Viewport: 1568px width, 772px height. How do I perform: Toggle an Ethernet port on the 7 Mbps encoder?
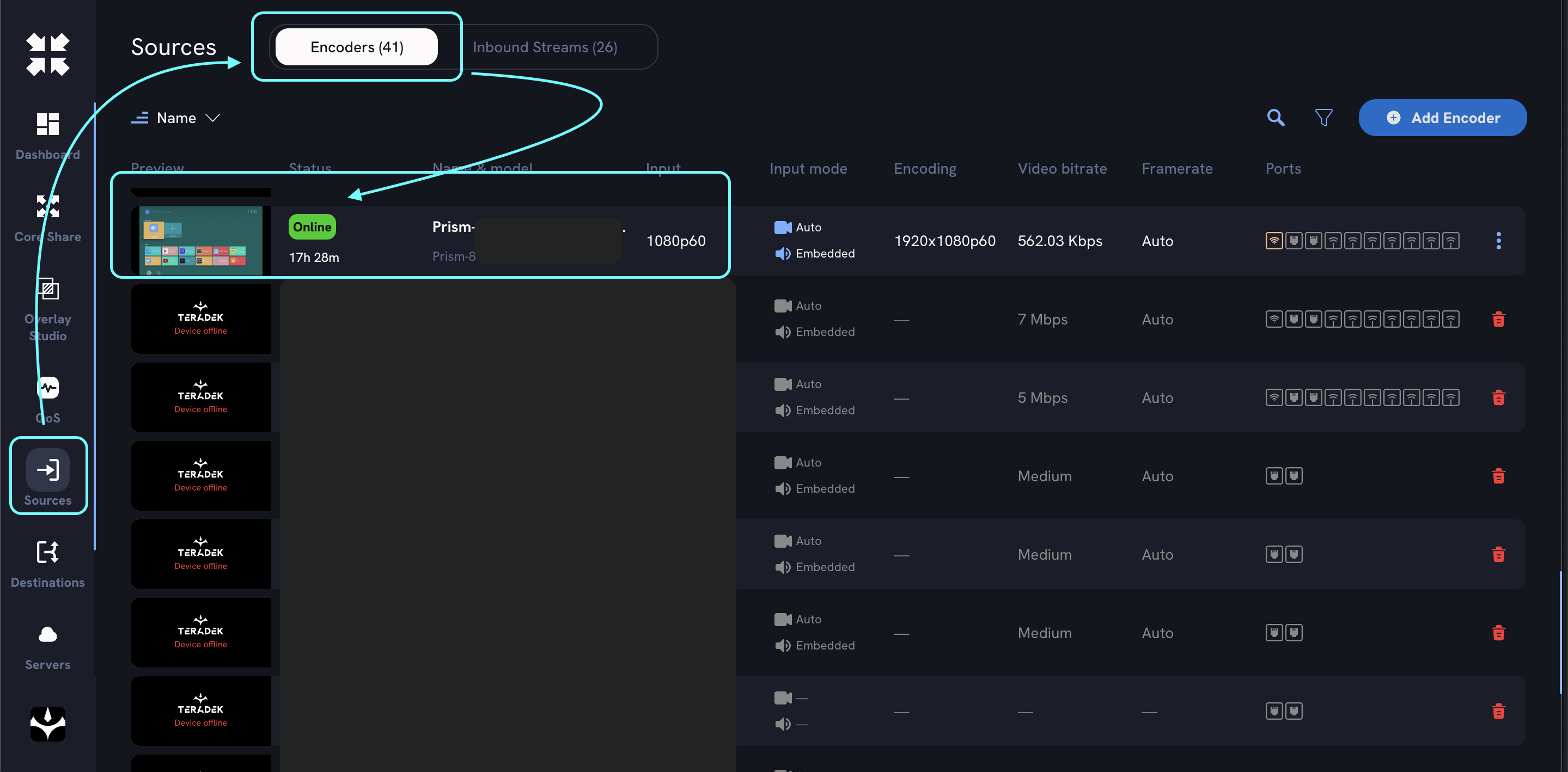click(1294, 319)
